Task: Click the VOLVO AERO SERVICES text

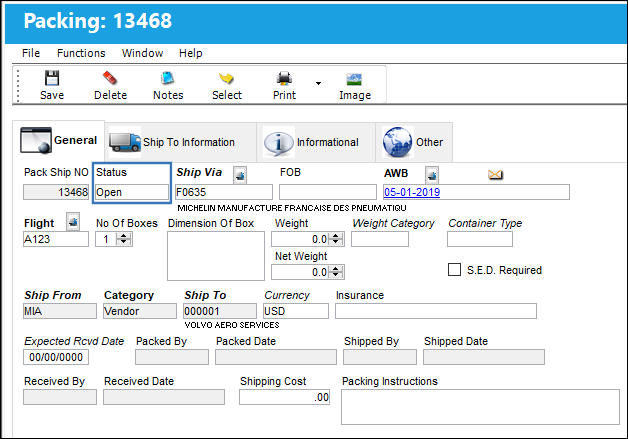Action: tap(232, 325)
